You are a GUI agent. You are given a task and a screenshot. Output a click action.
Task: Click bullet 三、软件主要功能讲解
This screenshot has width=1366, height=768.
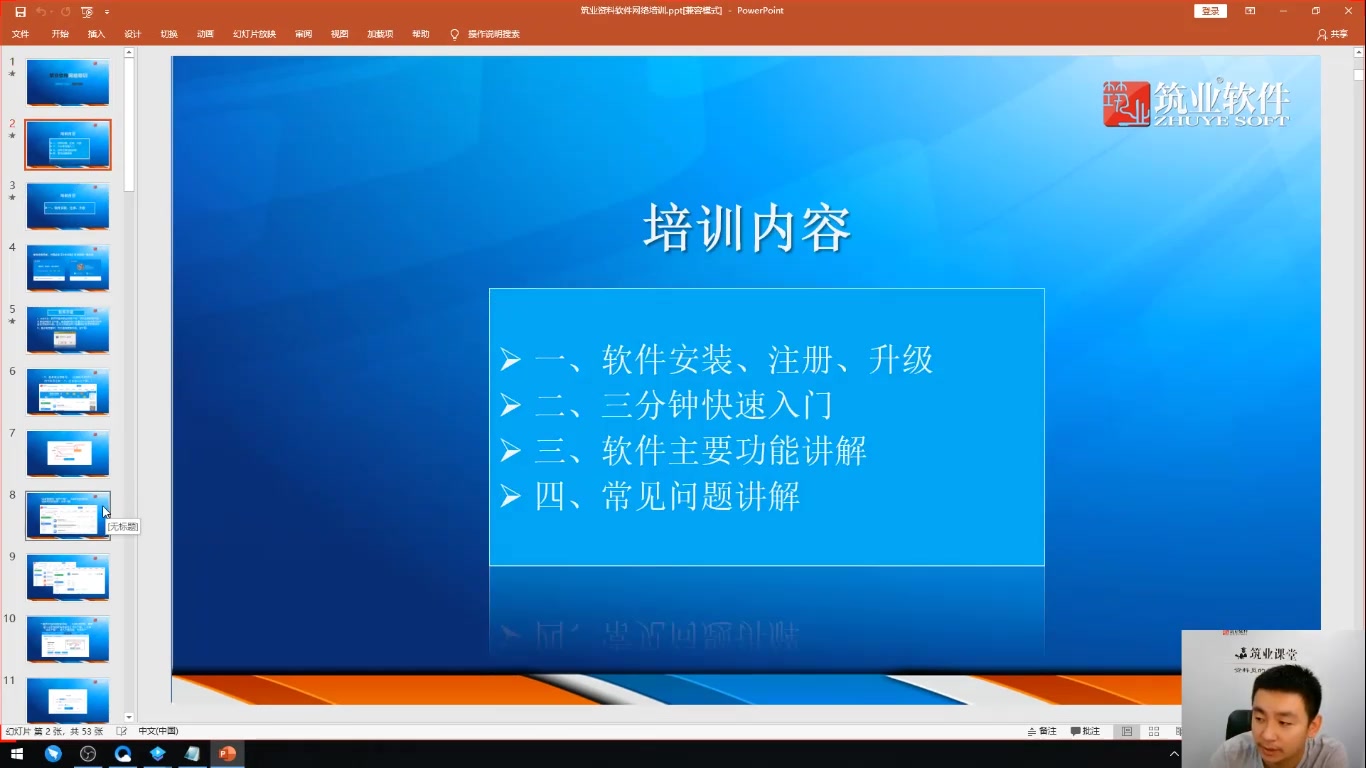point(700,451)
